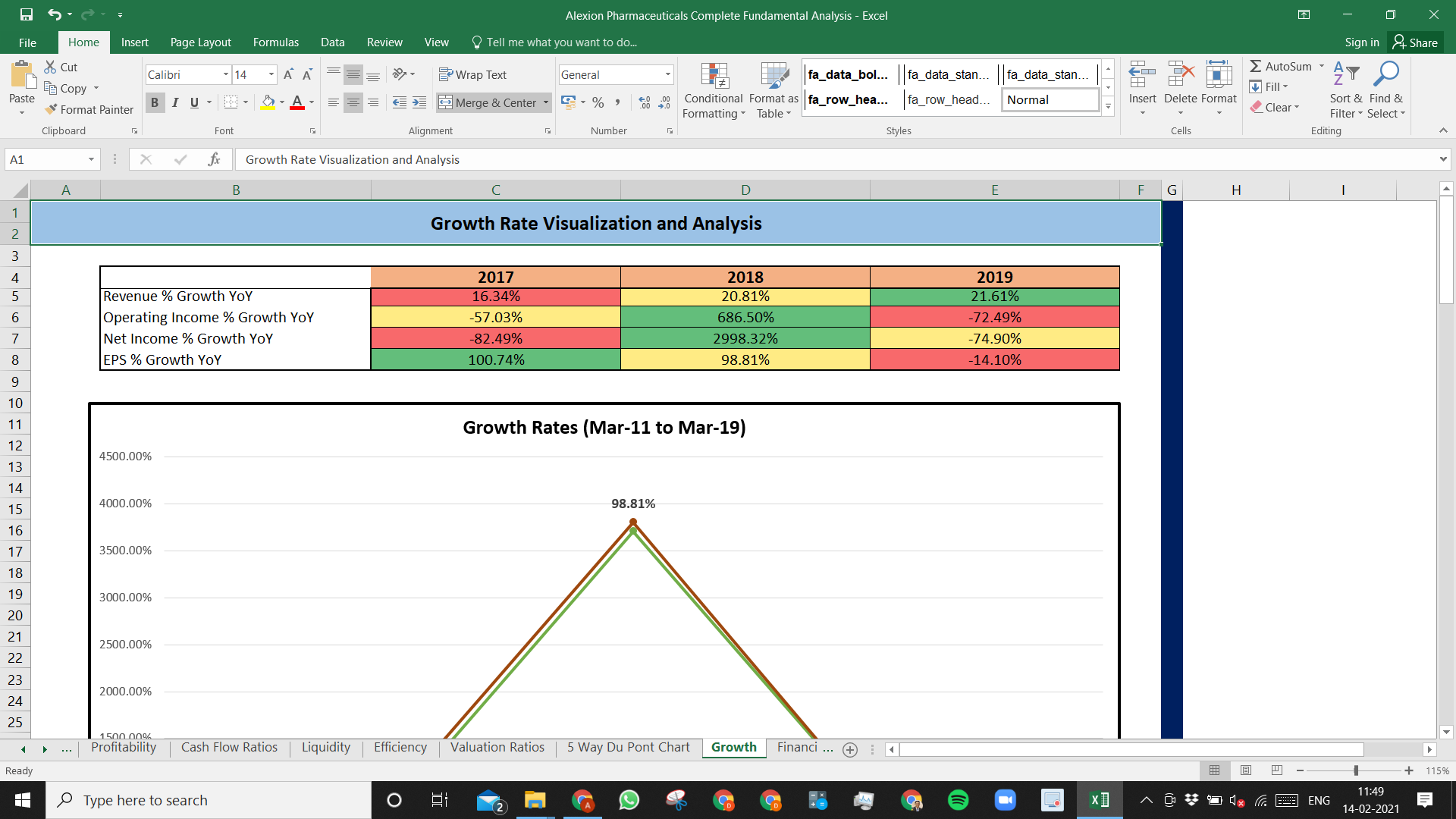Image resolution: width=1456 pixels, height=819 pixels.
Task: Click the Insert cells icon
Action: point(1142,74)
